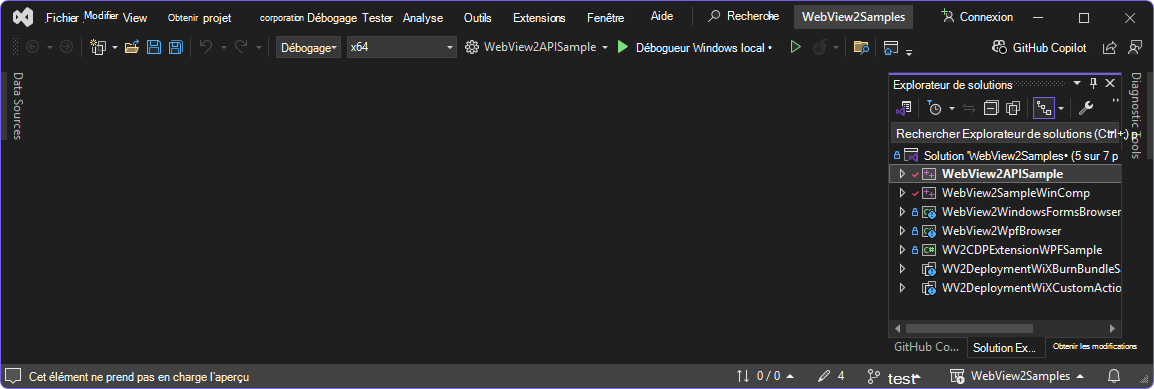Click the GitHub Copilot text label
The width and height of the screenshot is (1154, 389).
point(1049,48)
